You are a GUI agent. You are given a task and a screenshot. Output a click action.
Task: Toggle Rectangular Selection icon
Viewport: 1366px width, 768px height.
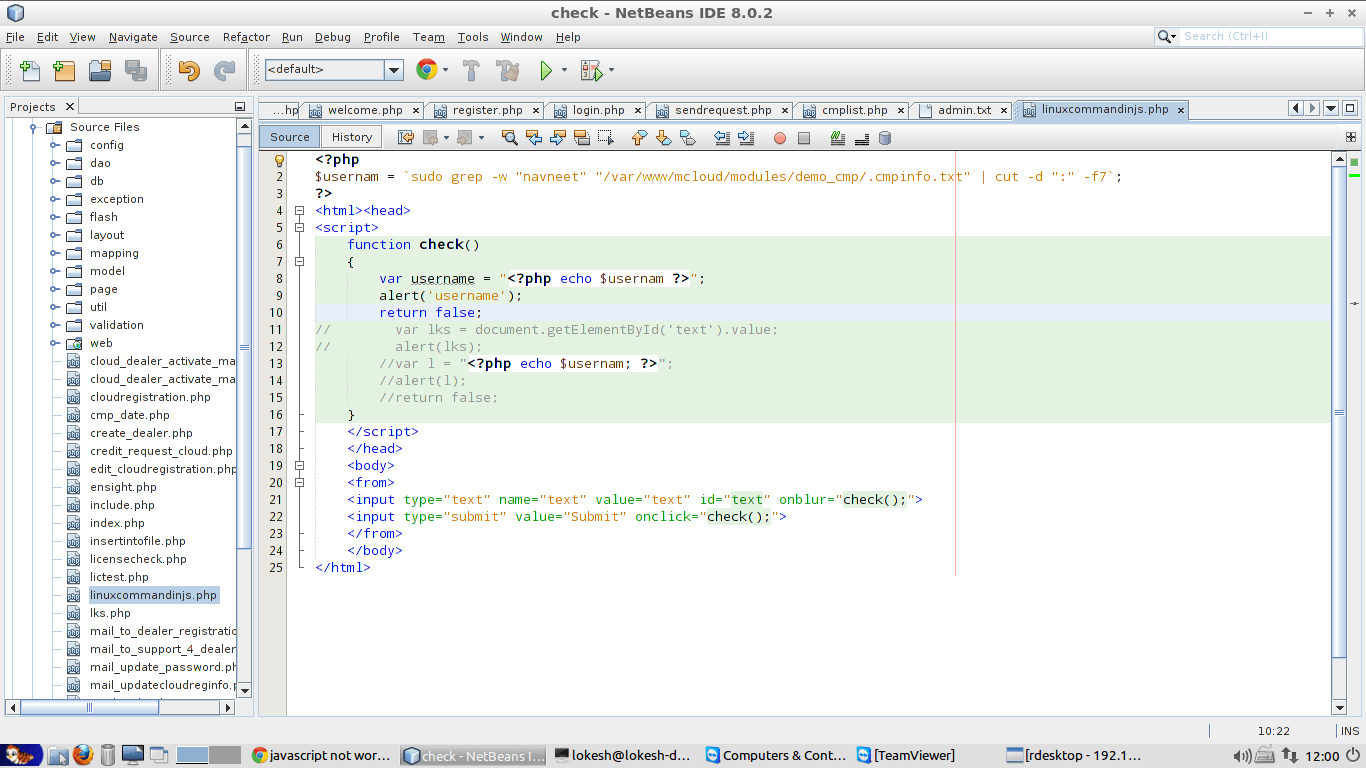(x=605, y=138)
